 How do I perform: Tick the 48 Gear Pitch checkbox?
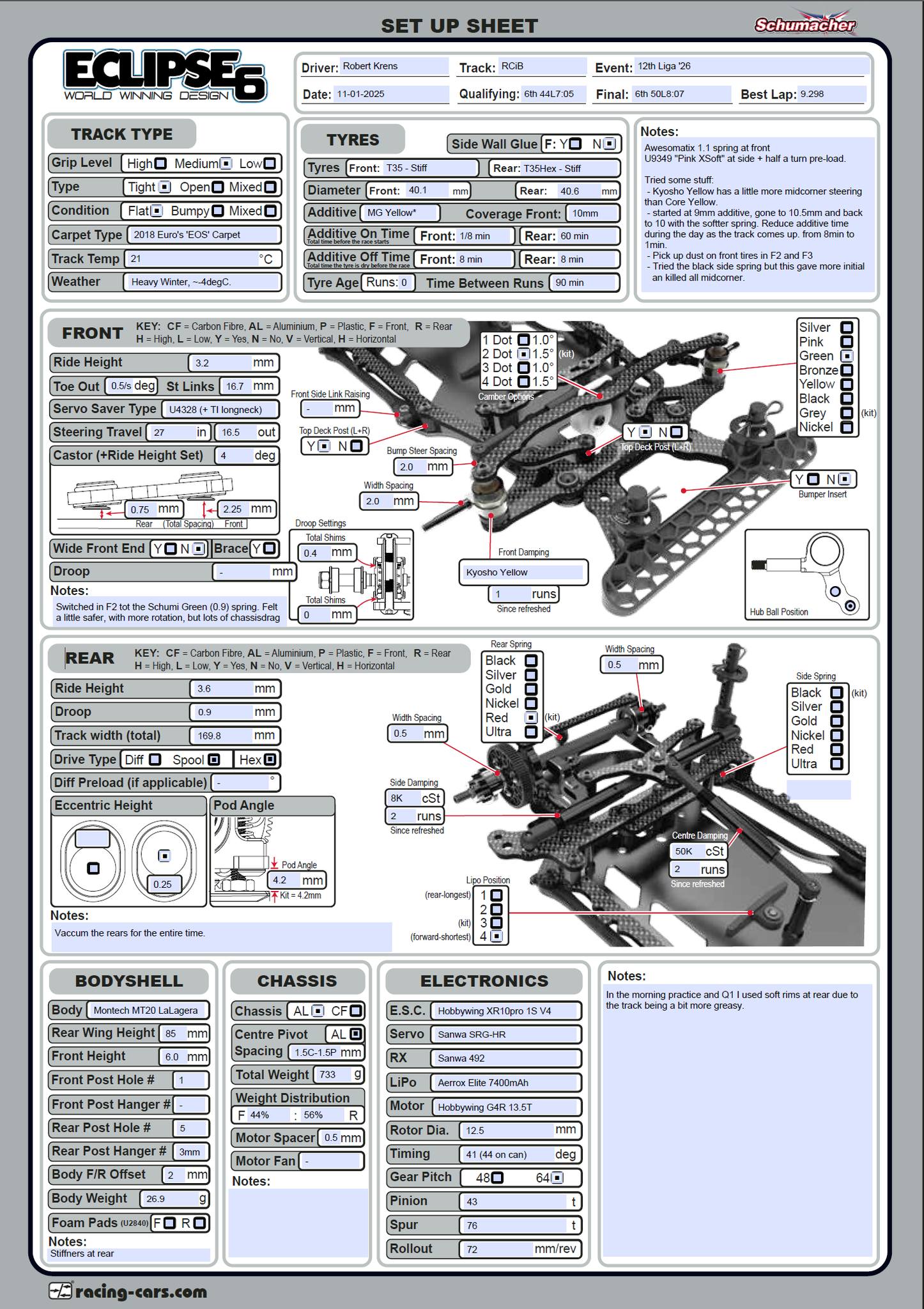click(497, 1177)
